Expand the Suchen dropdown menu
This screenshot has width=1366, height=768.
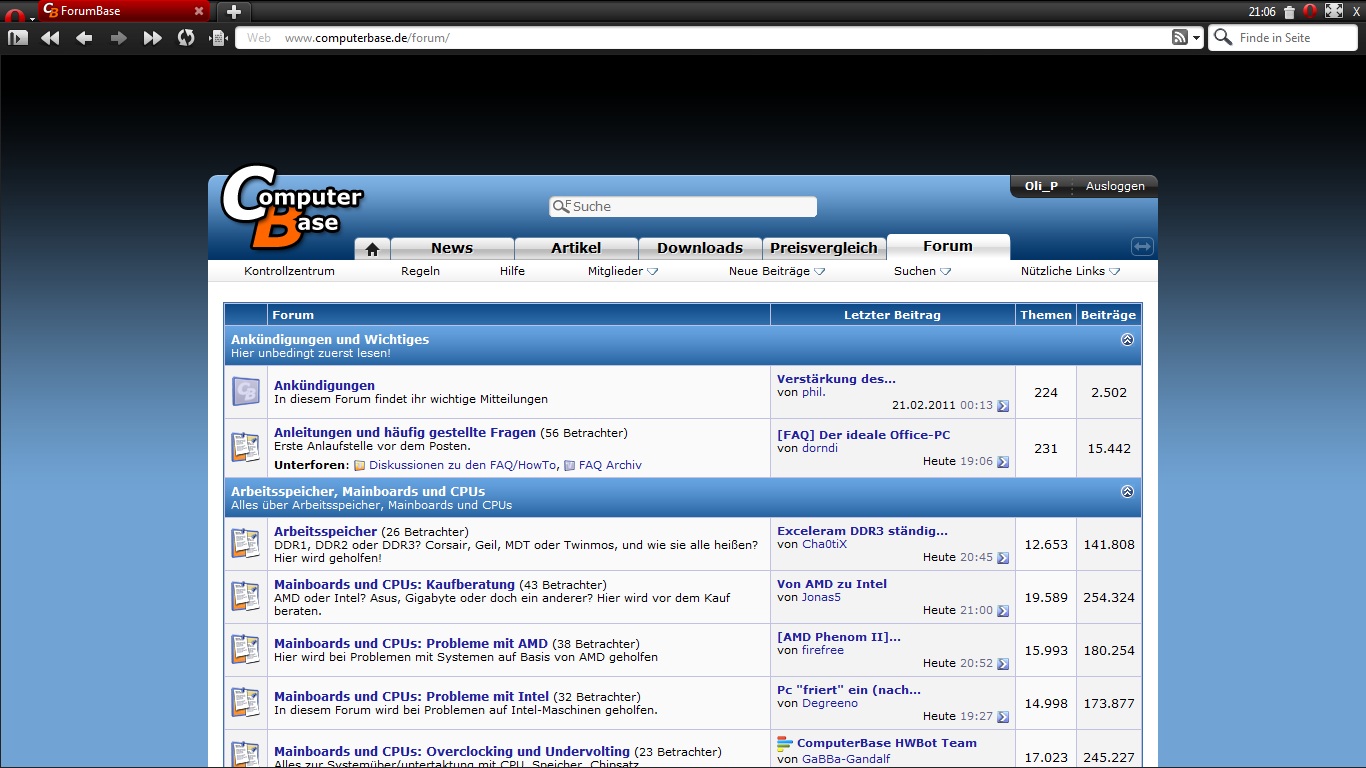922,271
